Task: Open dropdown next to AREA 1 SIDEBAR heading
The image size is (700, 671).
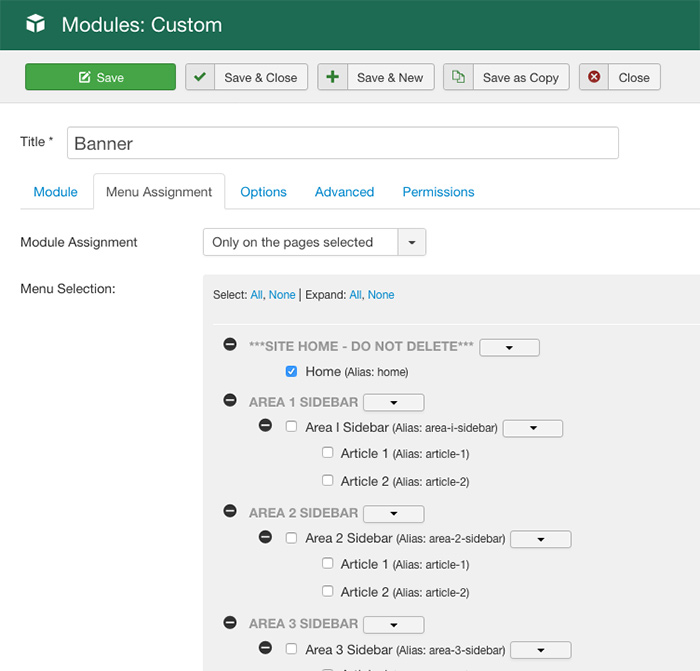Action: pos(394,402)
